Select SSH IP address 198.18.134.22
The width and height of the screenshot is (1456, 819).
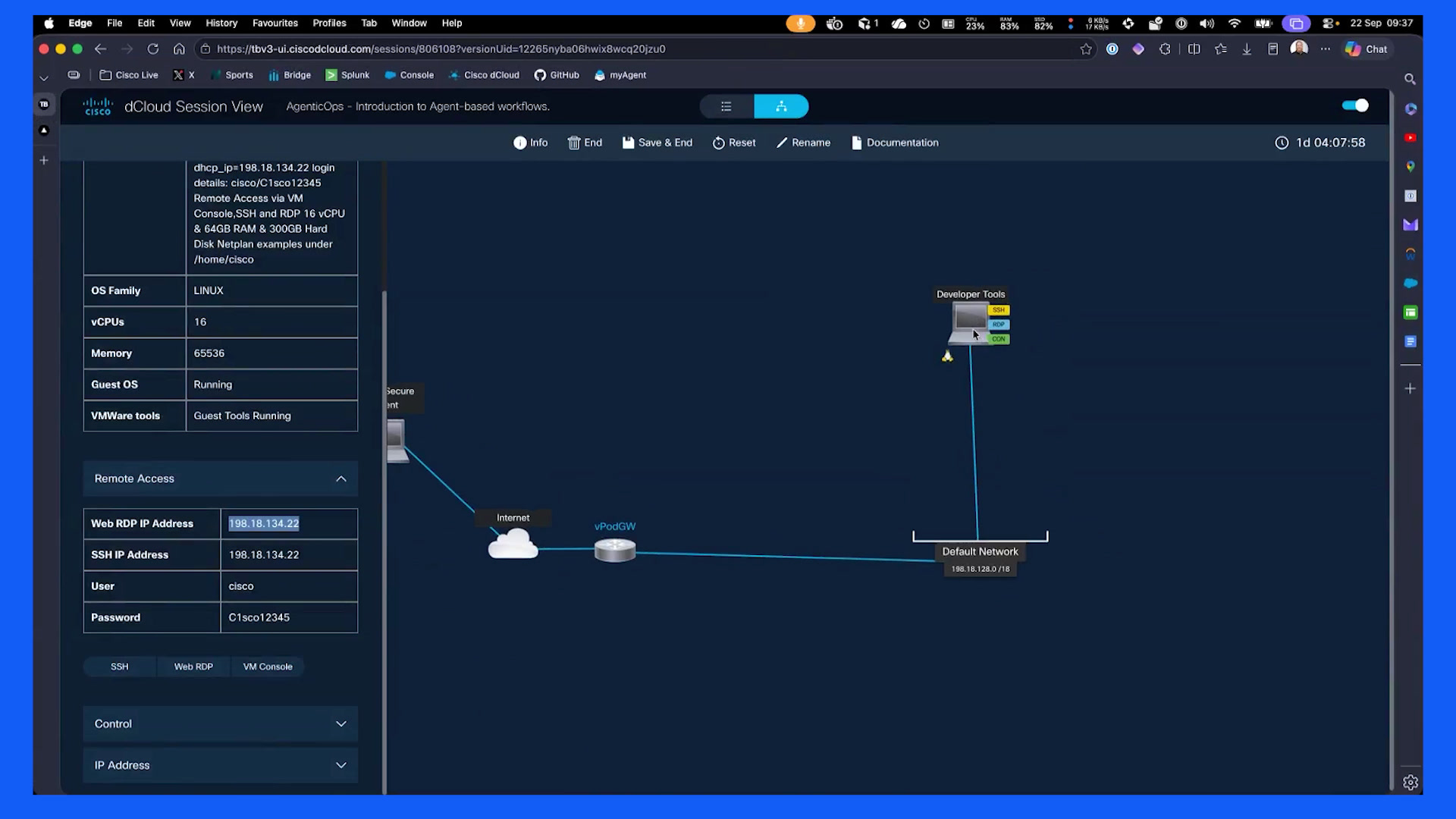coord(264,555)
